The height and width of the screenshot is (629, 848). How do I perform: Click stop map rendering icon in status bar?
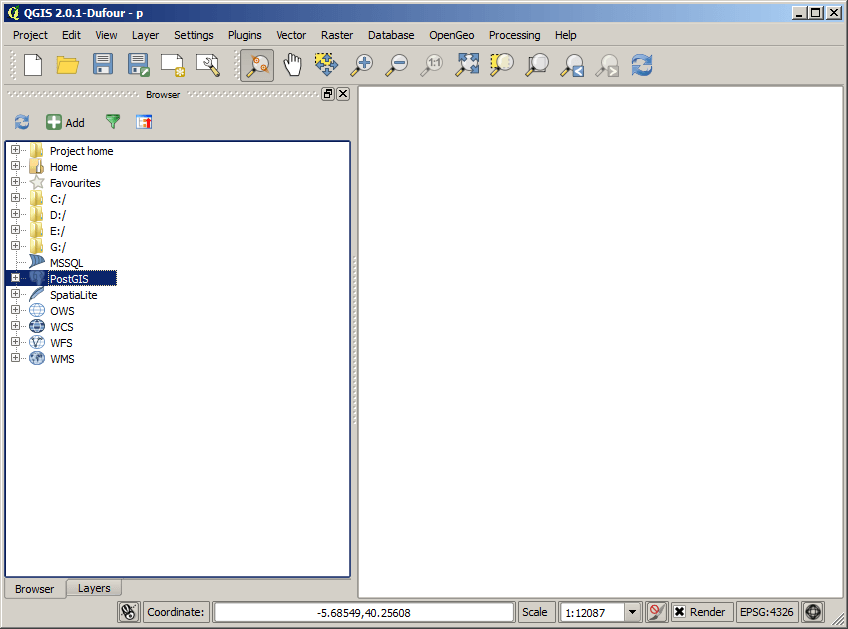(657, 612)
